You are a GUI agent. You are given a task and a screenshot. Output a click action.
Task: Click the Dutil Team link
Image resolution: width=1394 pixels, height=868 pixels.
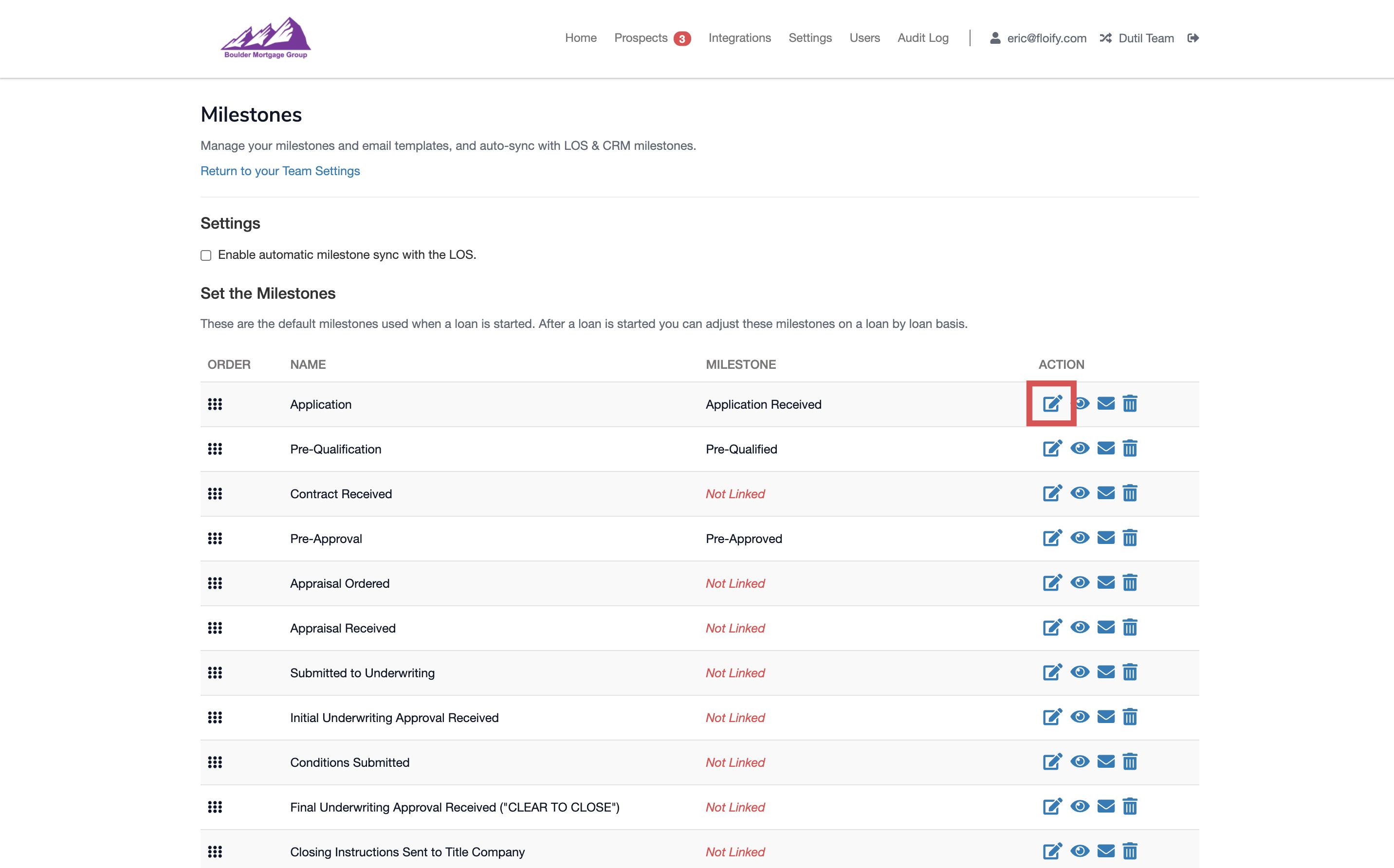(1146, 38)
